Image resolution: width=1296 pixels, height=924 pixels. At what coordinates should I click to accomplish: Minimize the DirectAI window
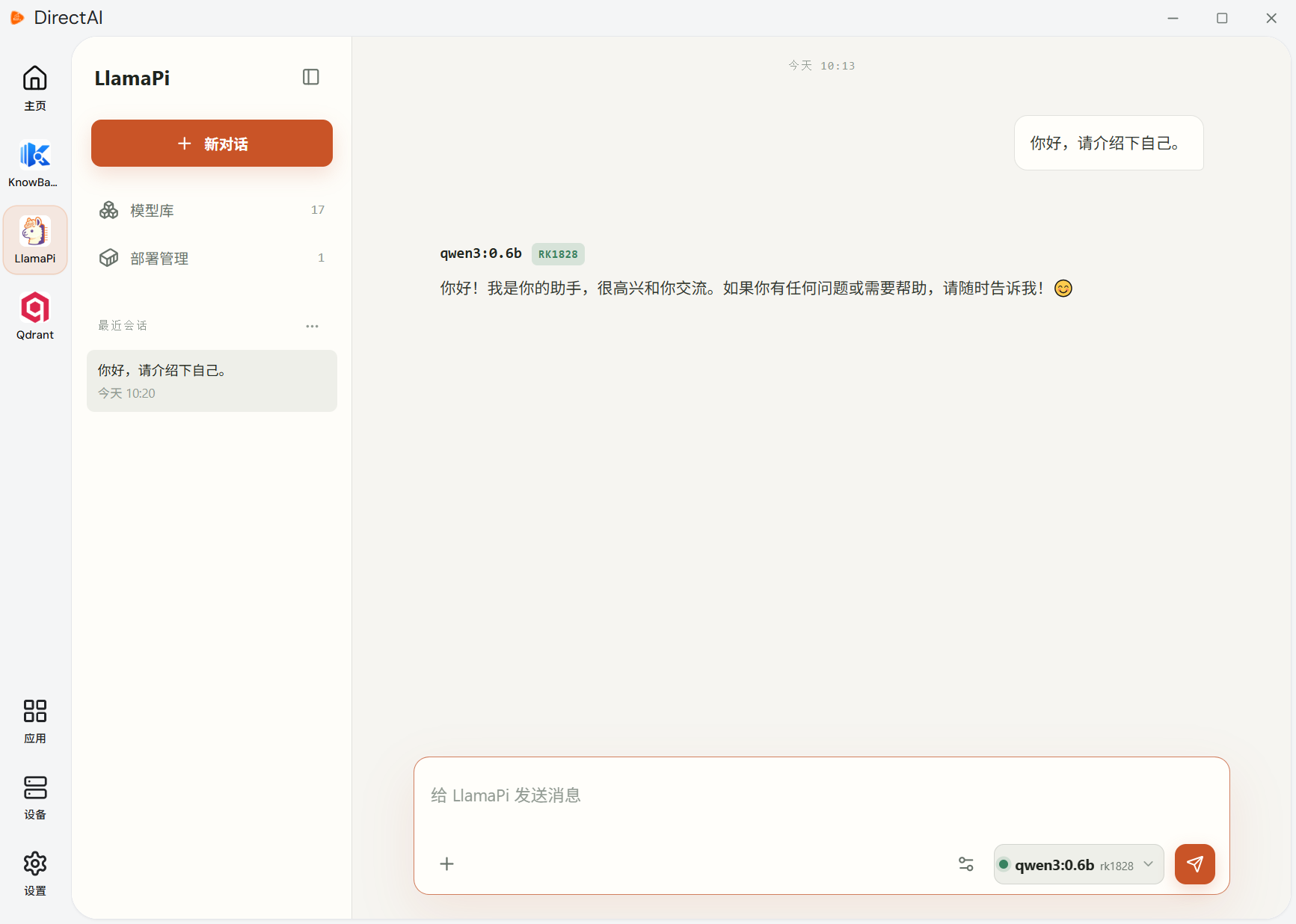point(1173,18)
